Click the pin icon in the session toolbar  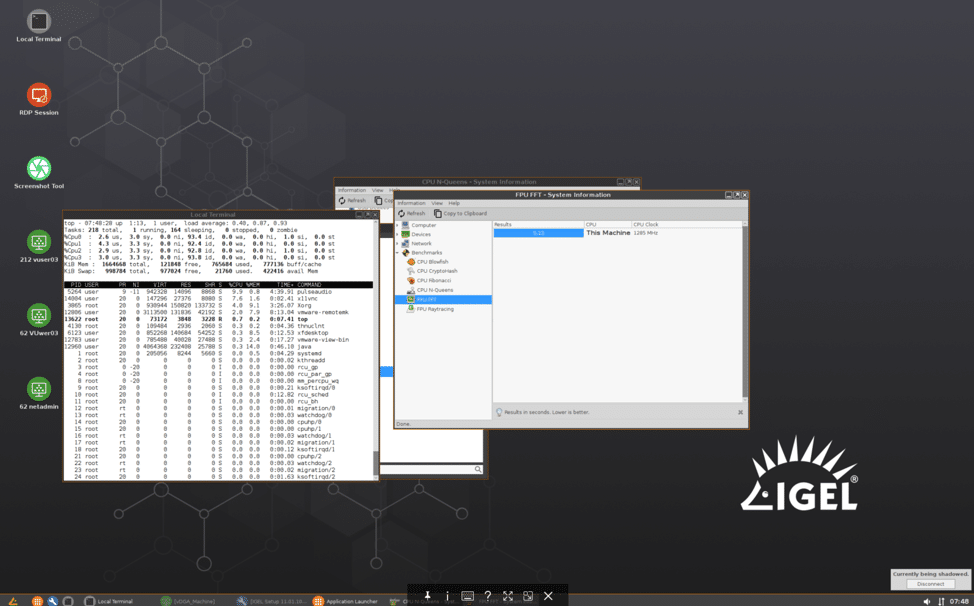coord(427,596)
